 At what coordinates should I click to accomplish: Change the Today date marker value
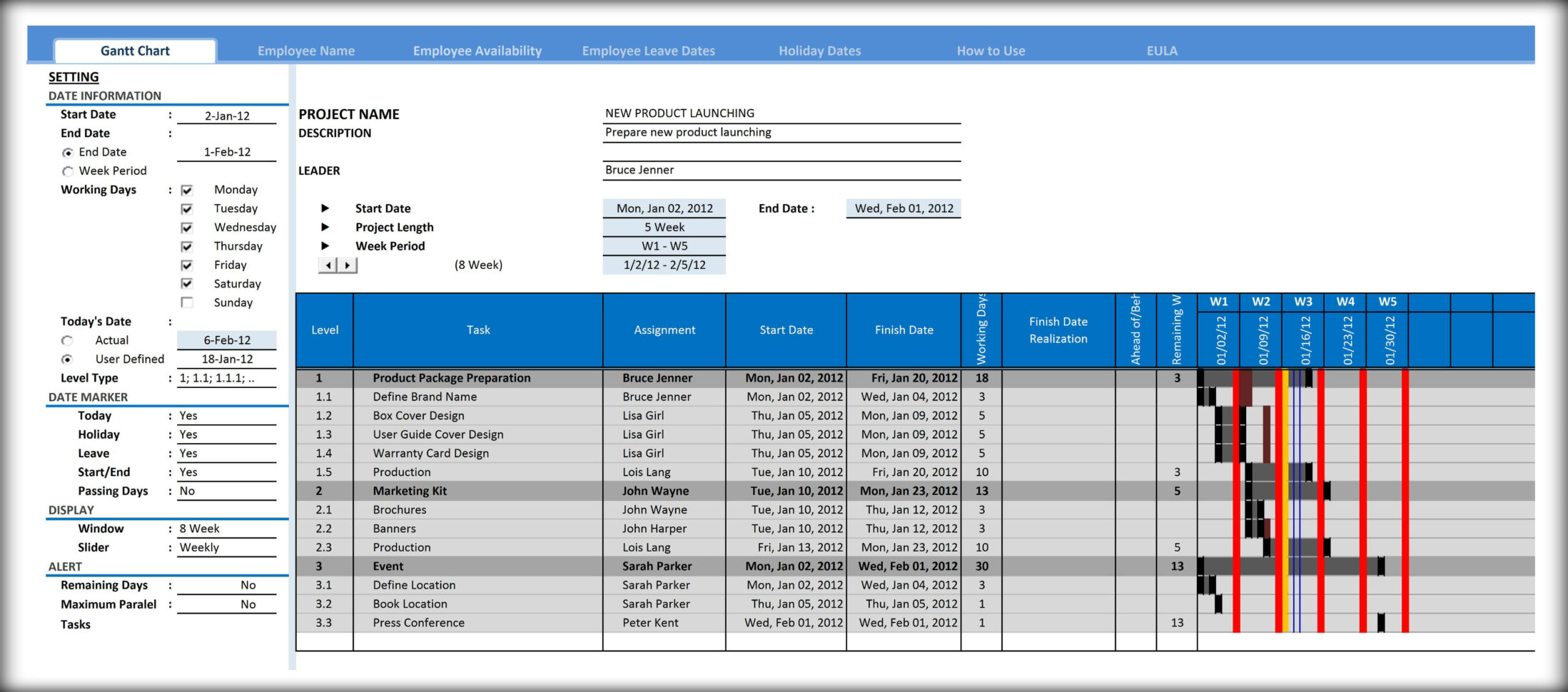227,416
